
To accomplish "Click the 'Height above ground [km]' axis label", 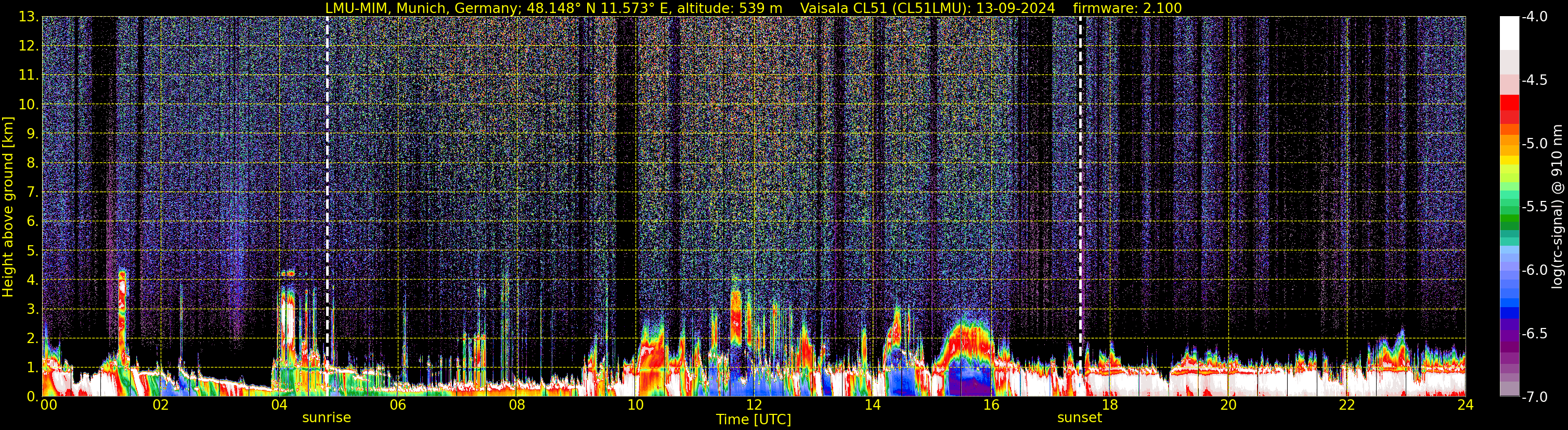I will pyautogui.click(x=8, y=207).
